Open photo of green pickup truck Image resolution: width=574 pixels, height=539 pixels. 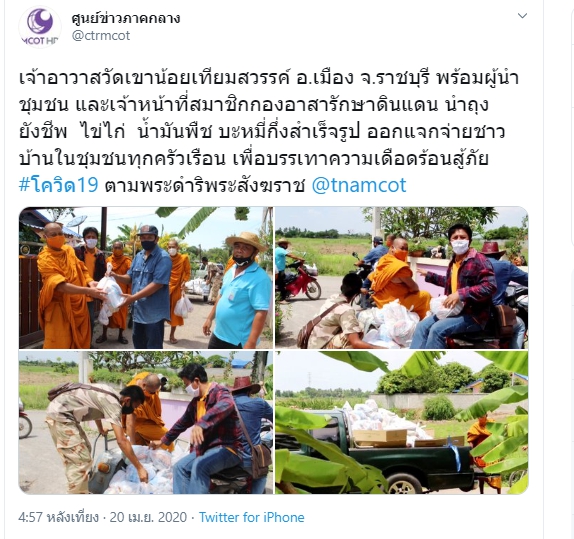(402, 422)
